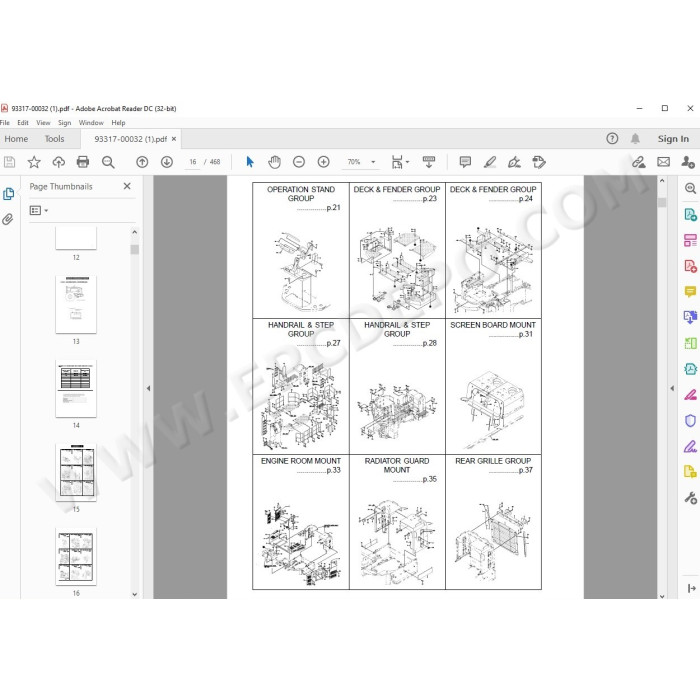Activate the hand pan tool
Image resolution: width=700 pixels, height=700 pixels.
click(274, 162)
